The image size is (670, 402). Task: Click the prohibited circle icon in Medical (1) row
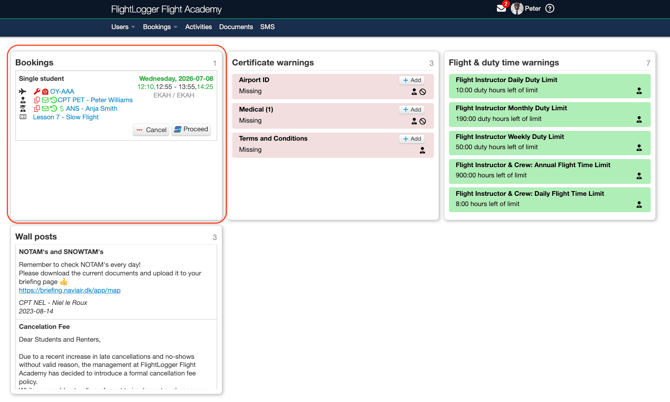[x=423, y=121]
